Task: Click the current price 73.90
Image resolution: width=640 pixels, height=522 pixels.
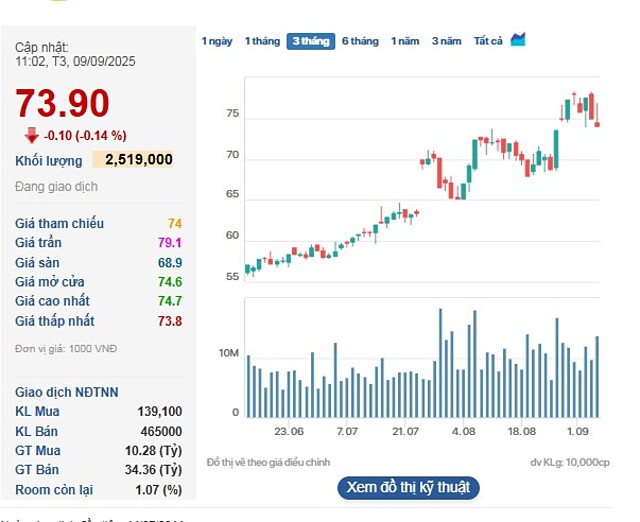Action: [62, 104]
